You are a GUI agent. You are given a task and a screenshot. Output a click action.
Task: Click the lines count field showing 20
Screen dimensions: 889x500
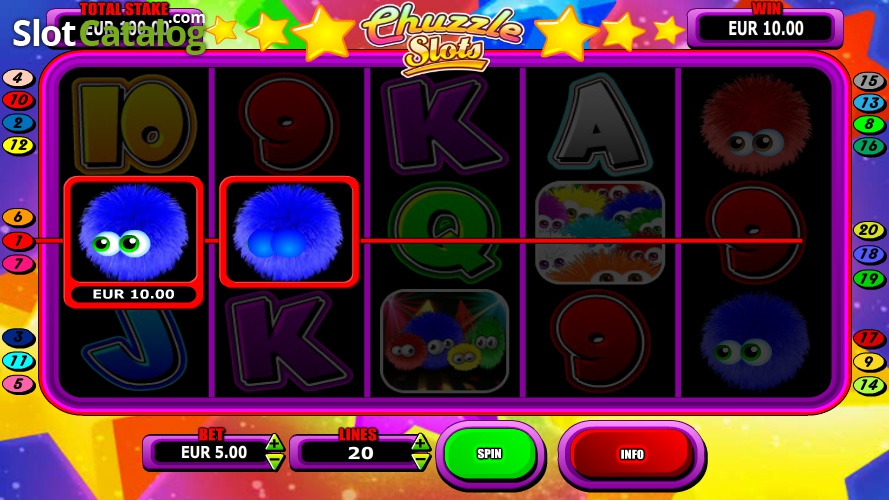(x=358, y=453)
